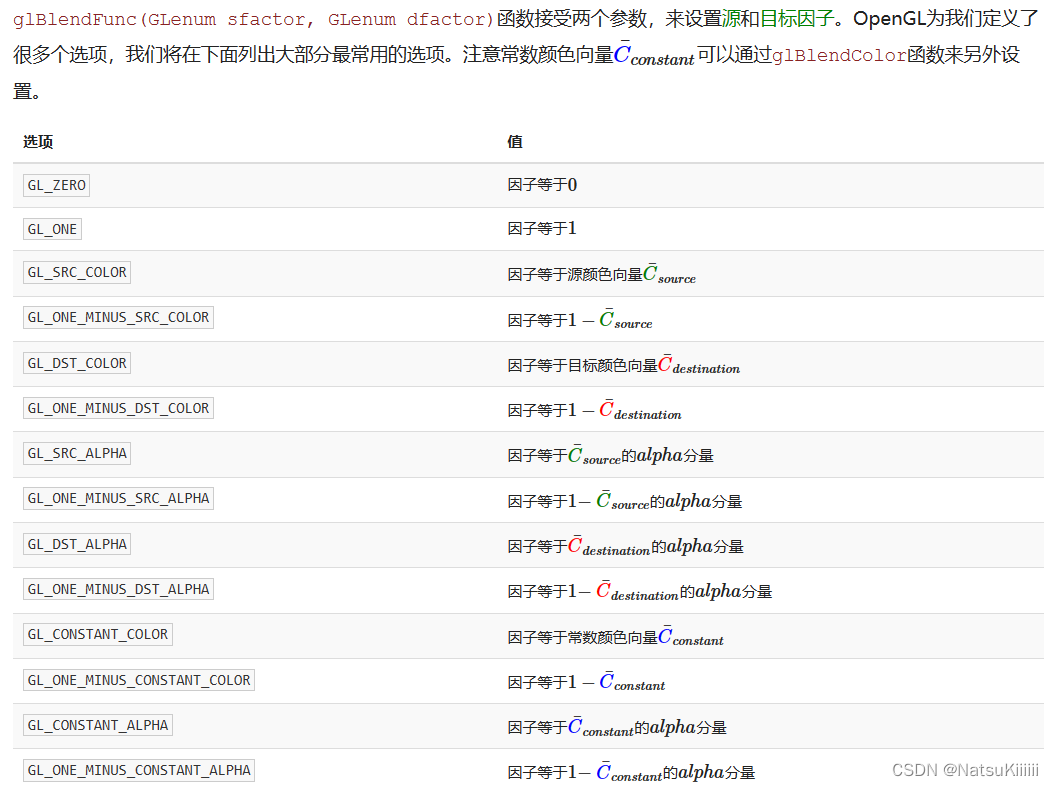Click the GL_ONE_MINUS_DST_COLOR code label

tap(118, 407)
